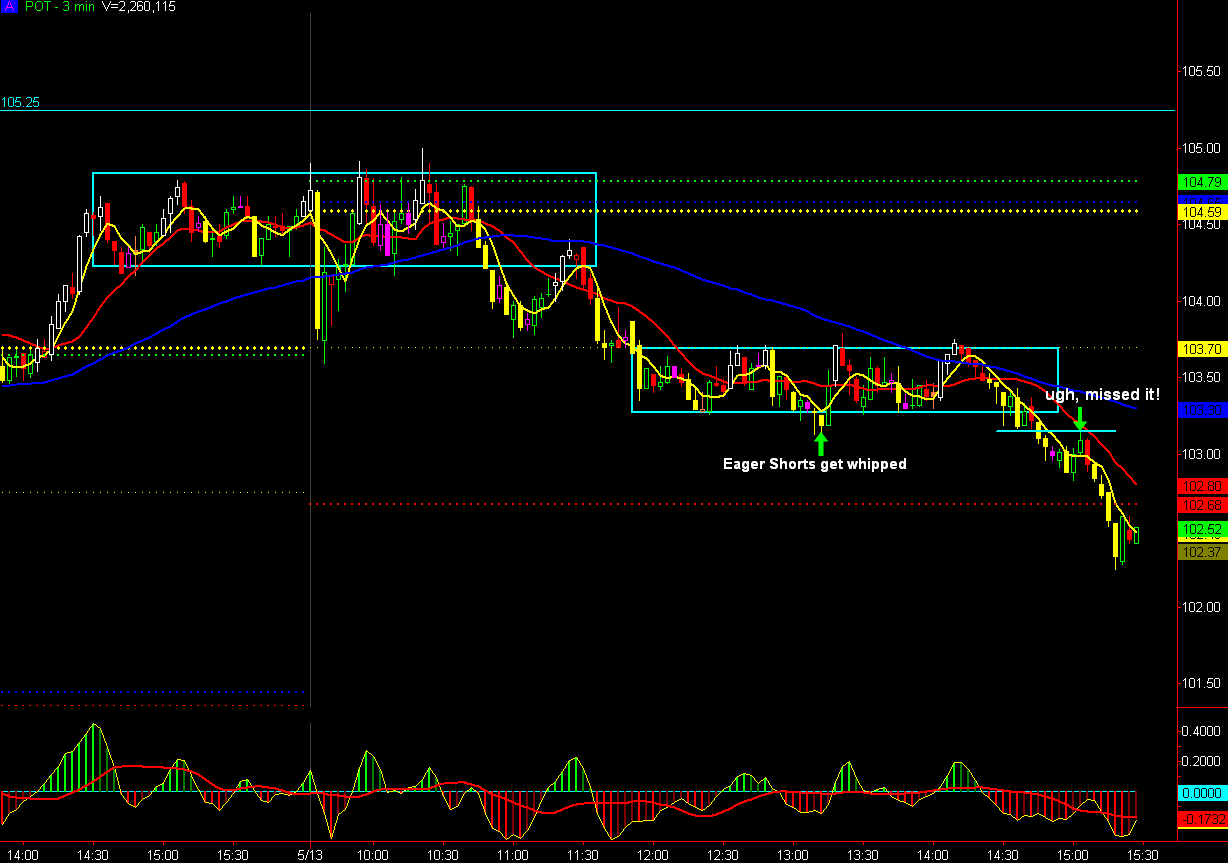Select the 'Eager Shorts get whipped' annotation text
1228x863 pixels.
[x=815, y=464]
